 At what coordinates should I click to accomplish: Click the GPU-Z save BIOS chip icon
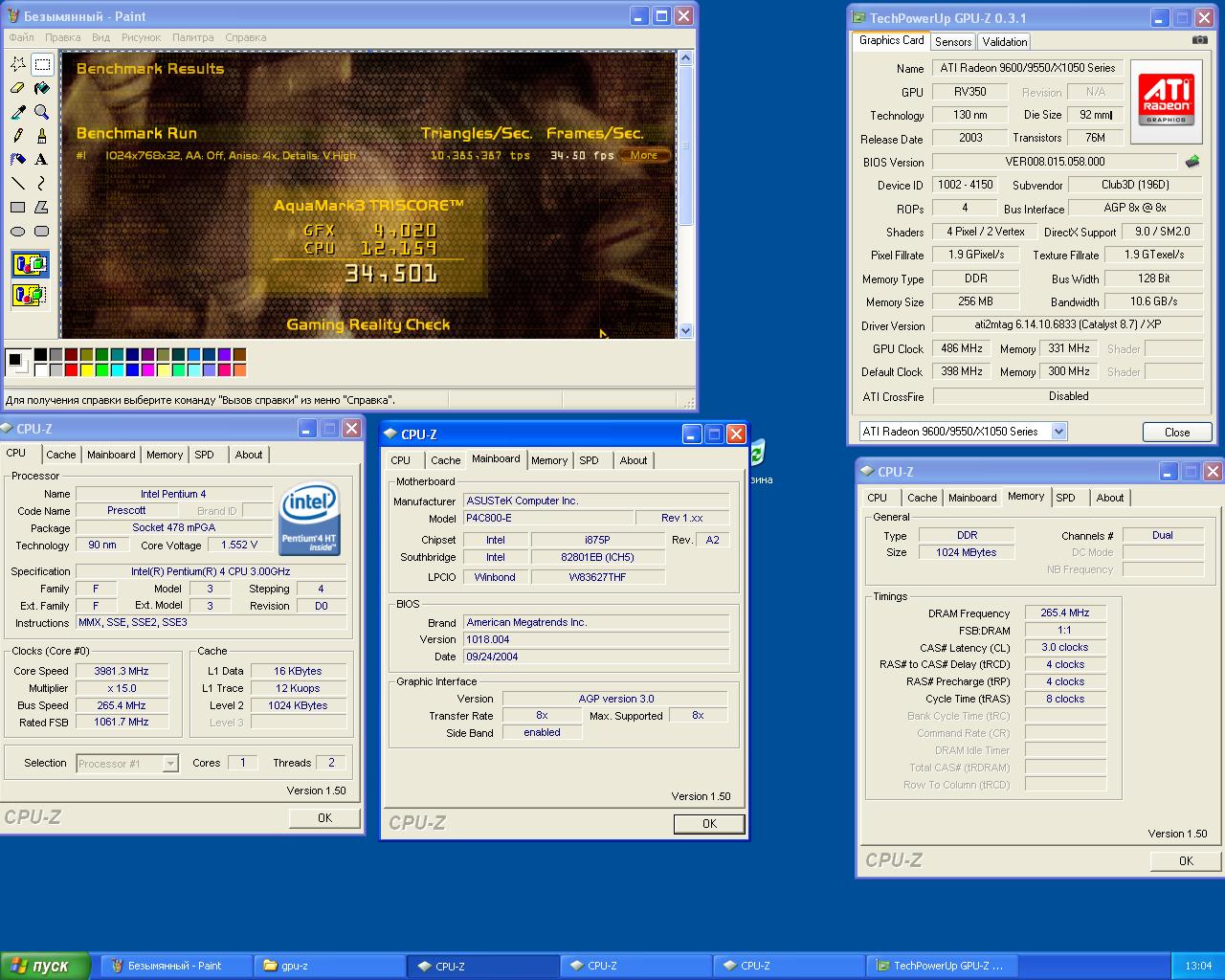pos(1192,161)
